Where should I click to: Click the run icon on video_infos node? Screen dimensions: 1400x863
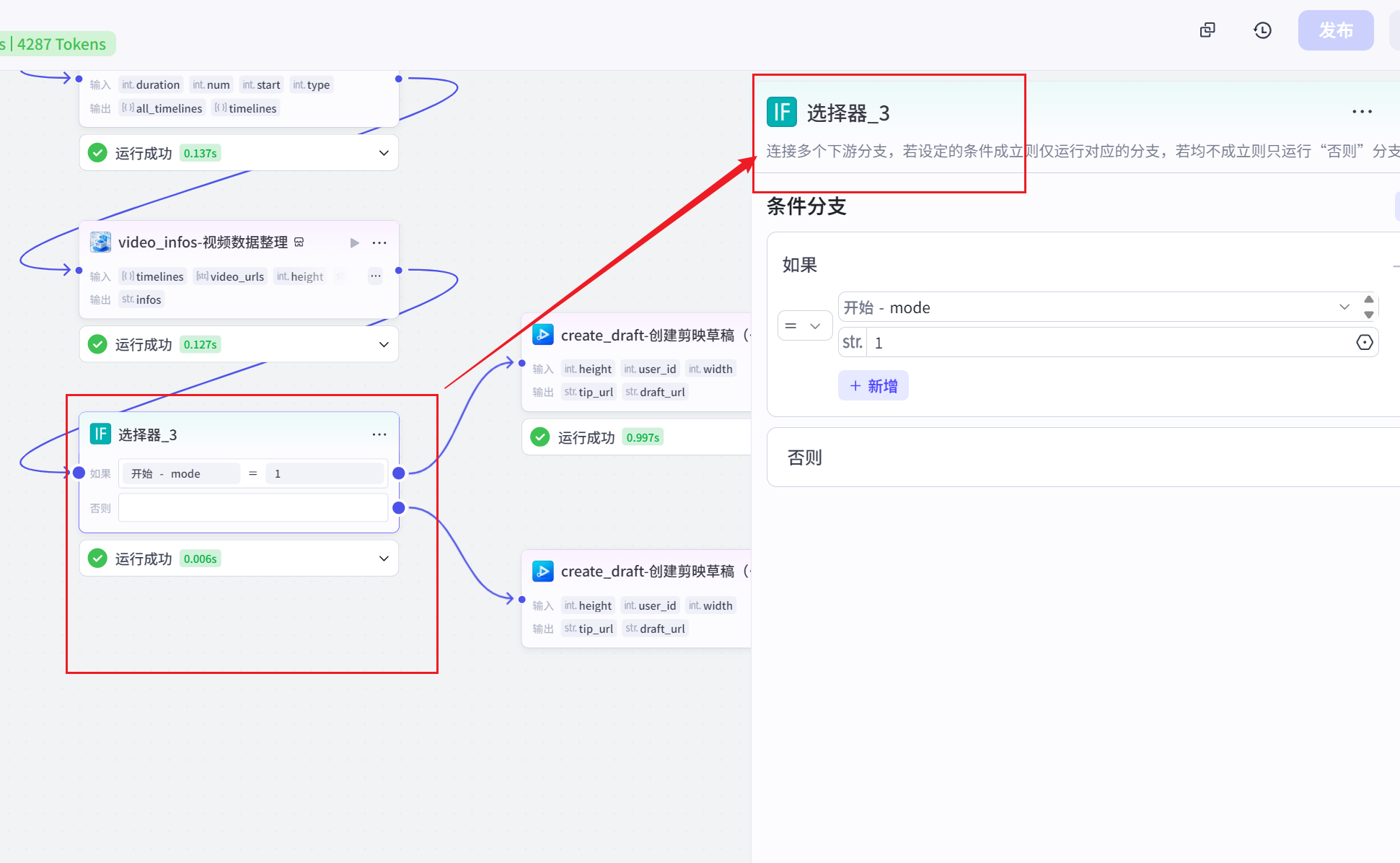coord(354,242)
